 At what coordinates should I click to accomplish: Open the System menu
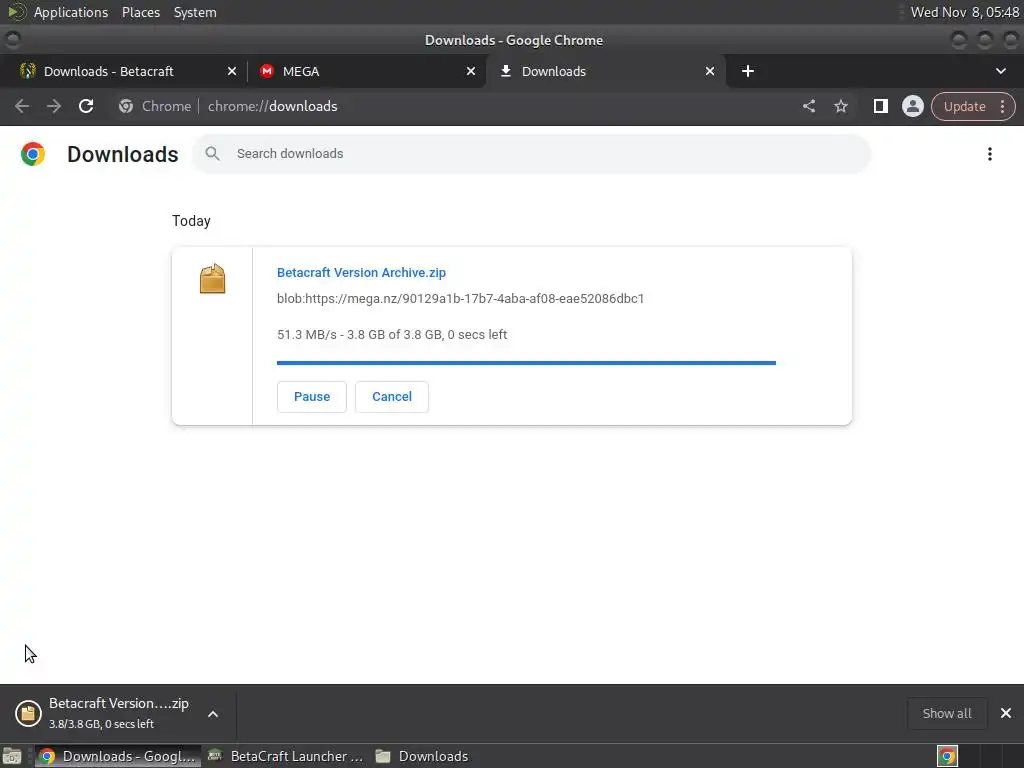(195, 12)
